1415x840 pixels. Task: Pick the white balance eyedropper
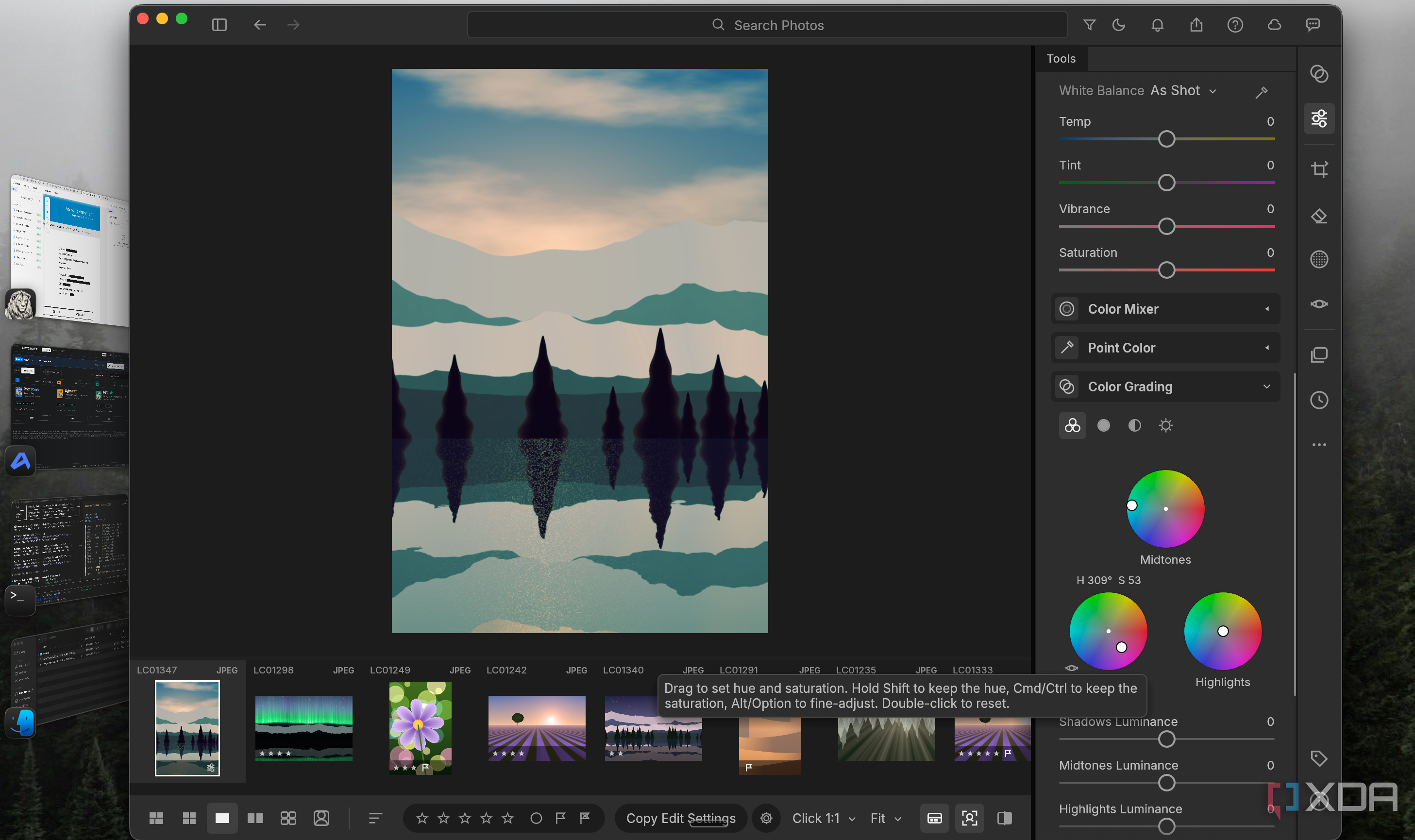pos(1261,92)
